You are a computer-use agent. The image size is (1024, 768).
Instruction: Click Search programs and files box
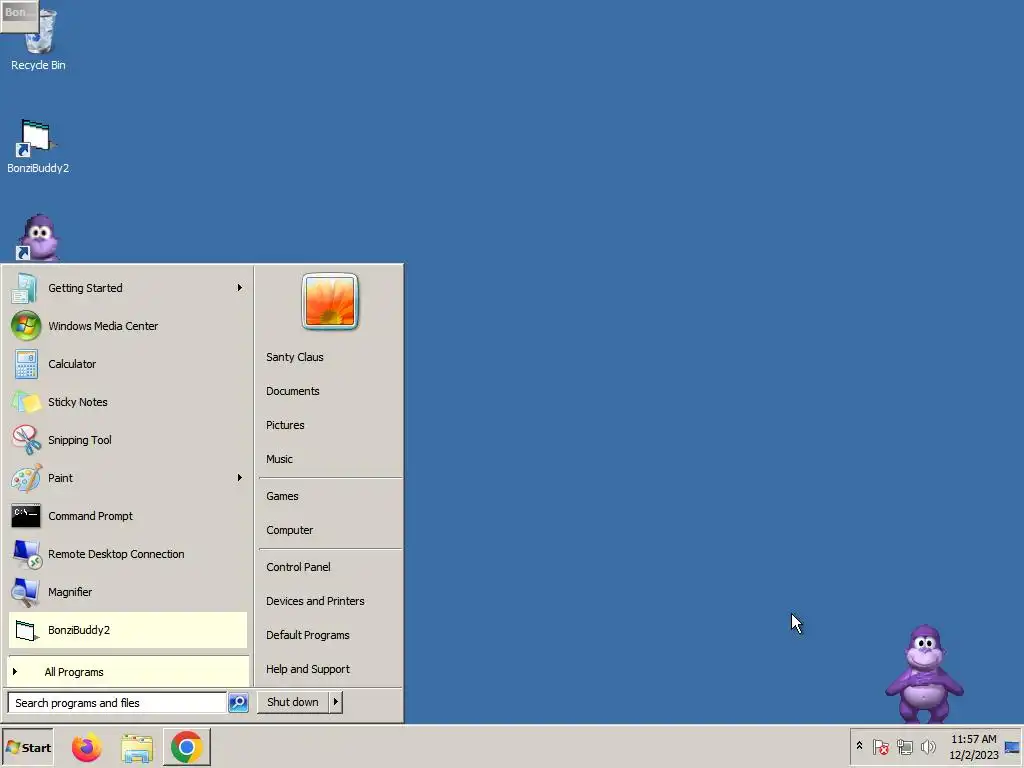[117, 703]
